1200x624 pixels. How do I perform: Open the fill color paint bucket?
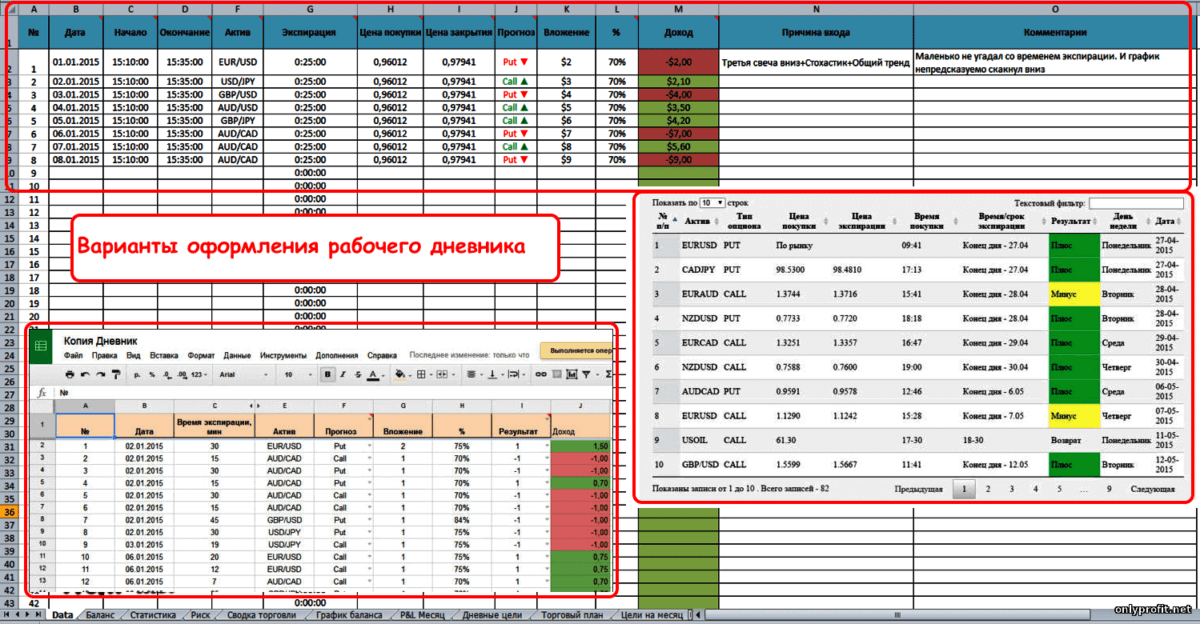tap(400, 374)
